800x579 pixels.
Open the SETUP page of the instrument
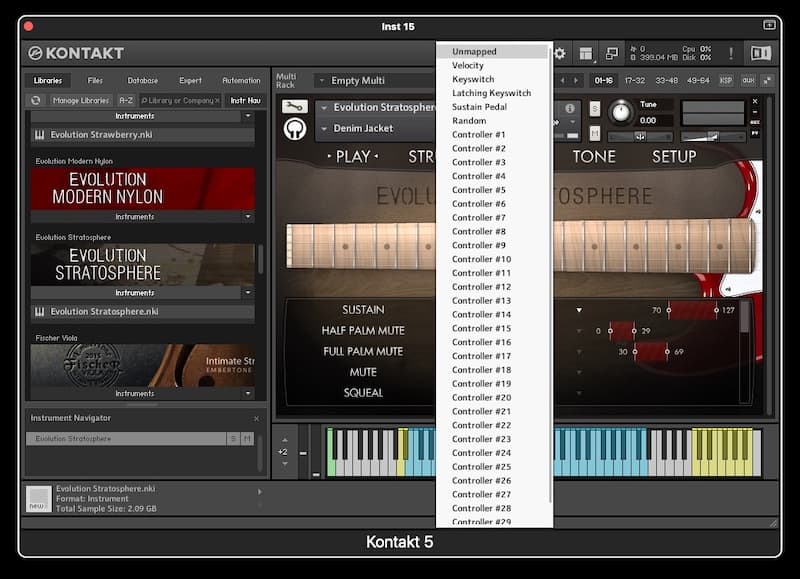coord(674,157)
